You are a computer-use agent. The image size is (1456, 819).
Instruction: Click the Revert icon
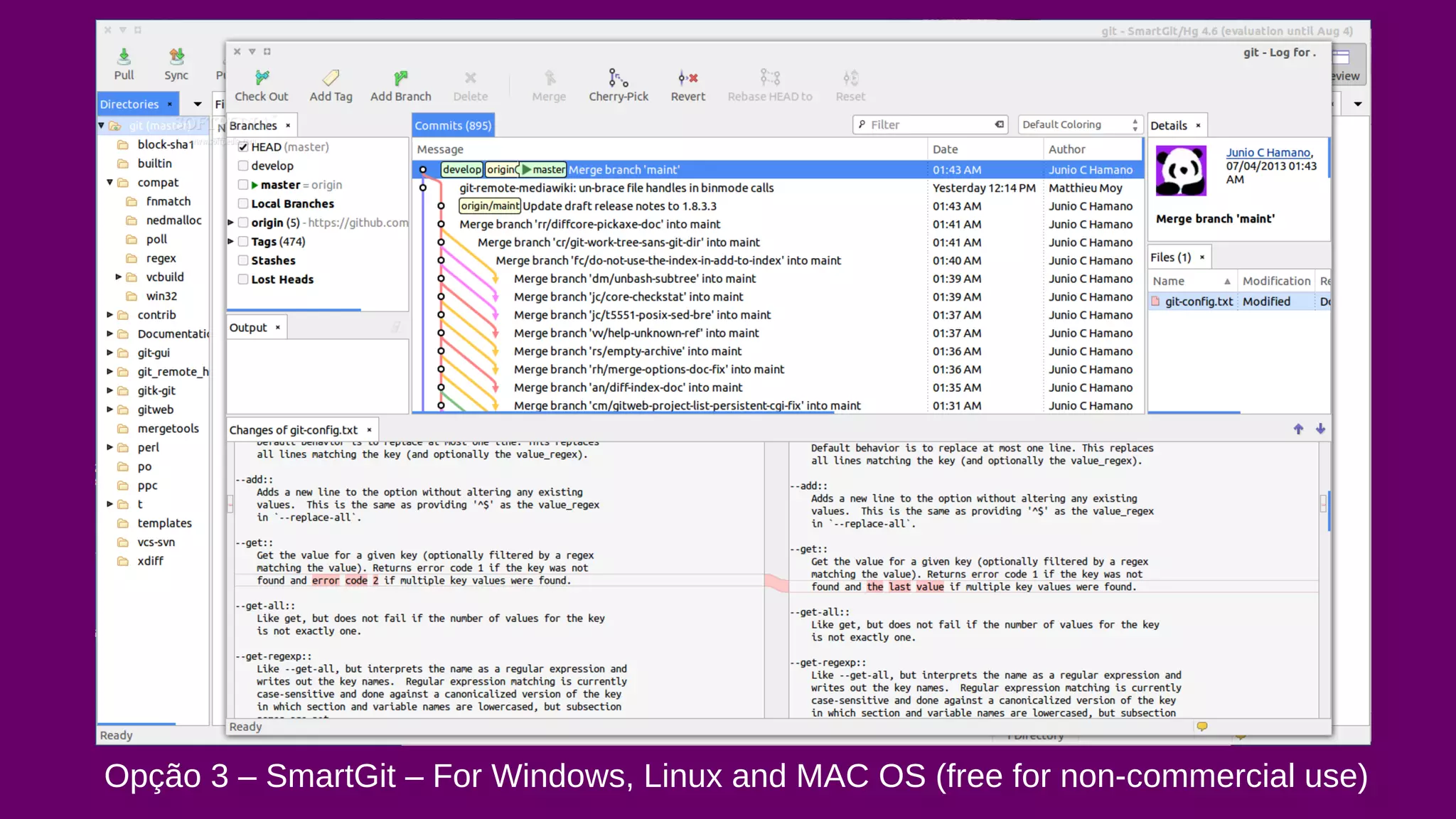687,77
